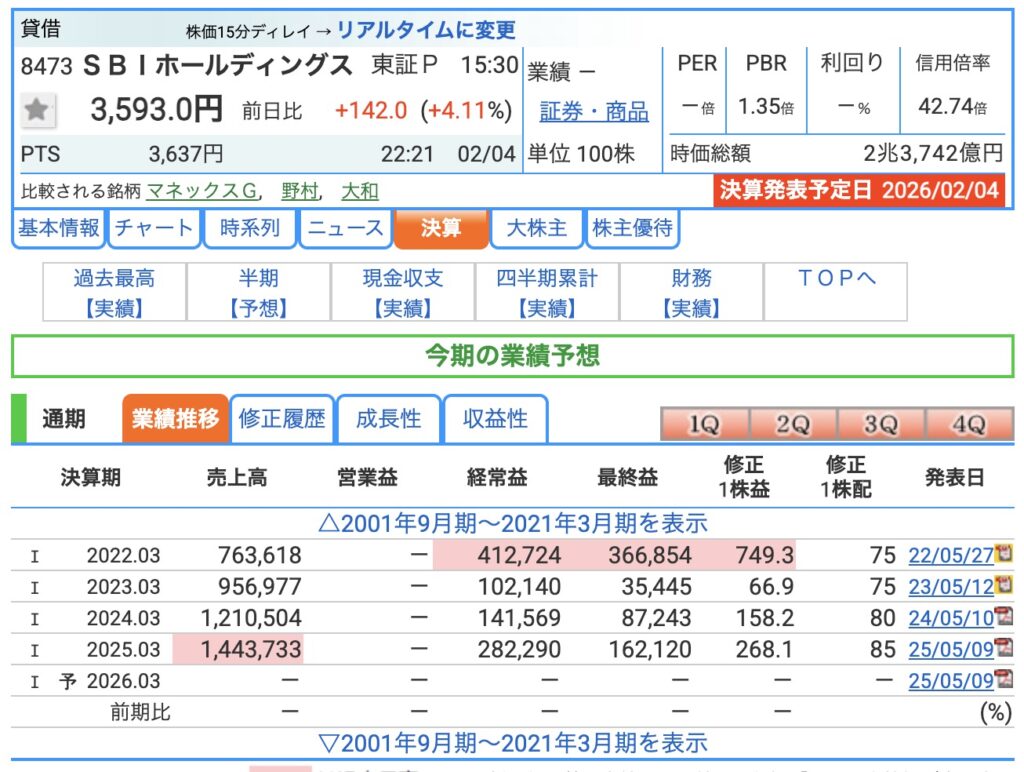Viewport: 1024px width, 772px height.
Task: Open PDF icon beside 24/05/10 date
Action: click(x=1004, y=617)
